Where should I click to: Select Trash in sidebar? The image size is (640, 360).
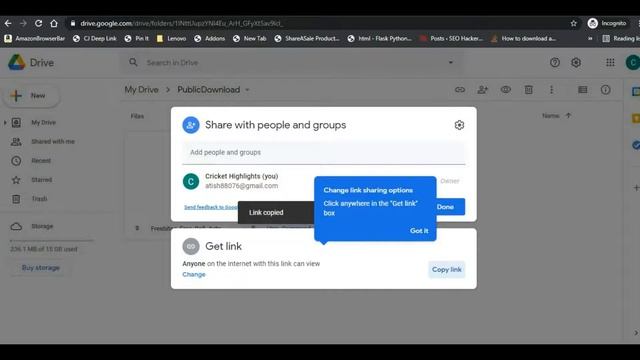tap(40, 199)
